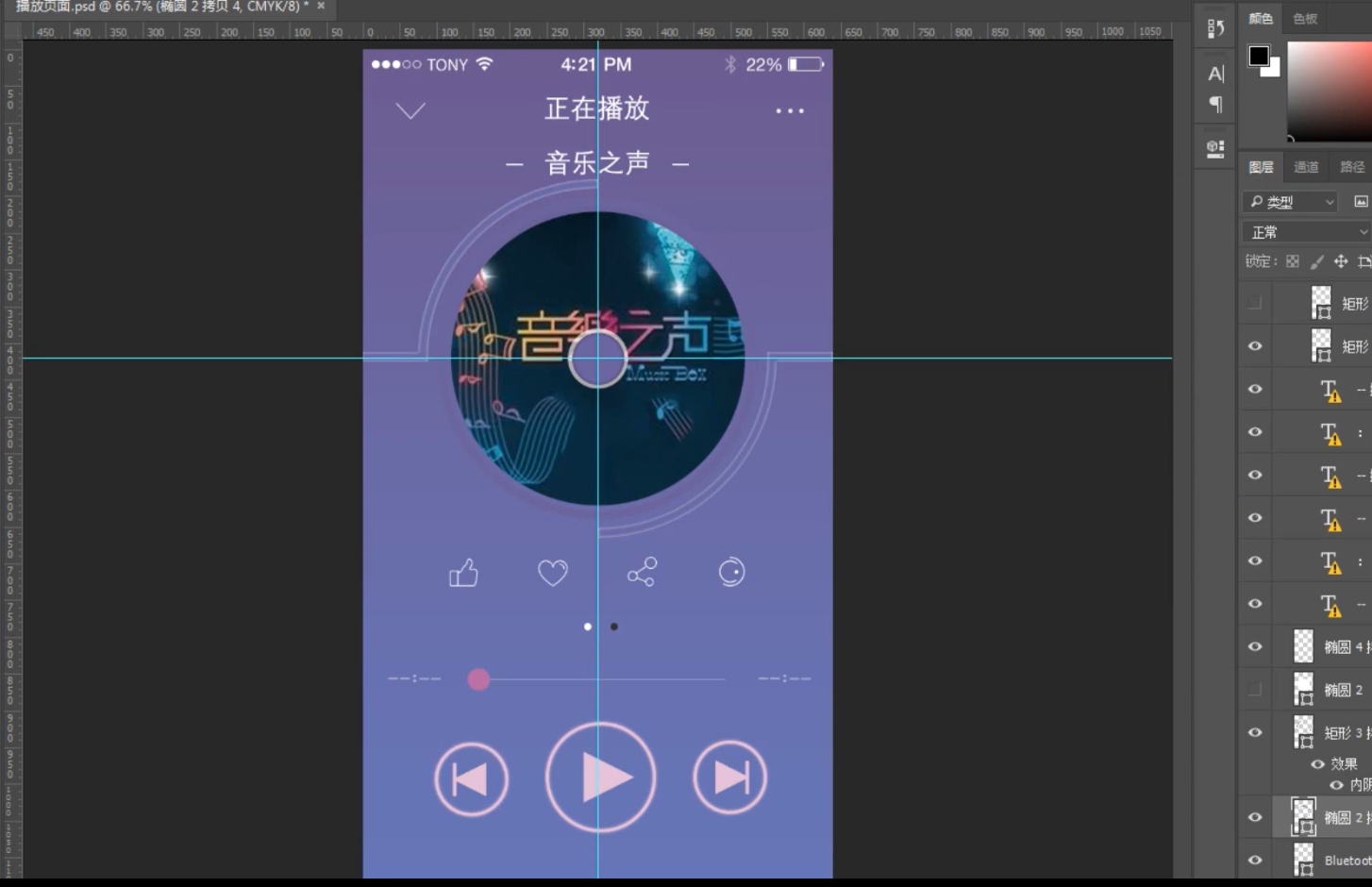Switch to the 通道 channels tab
Screen dimensions: 1372x887
point(1306,167)
